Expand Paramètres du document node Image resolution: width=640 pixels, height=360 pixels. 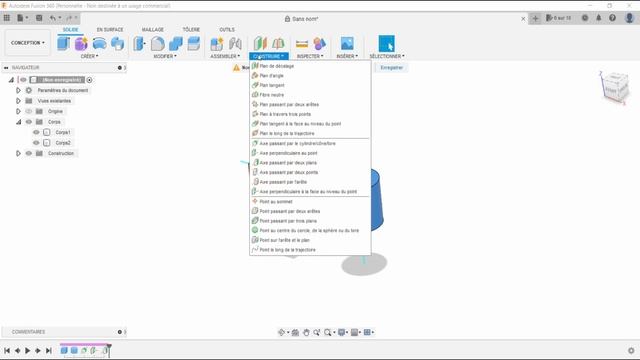(x=18, y=90)
